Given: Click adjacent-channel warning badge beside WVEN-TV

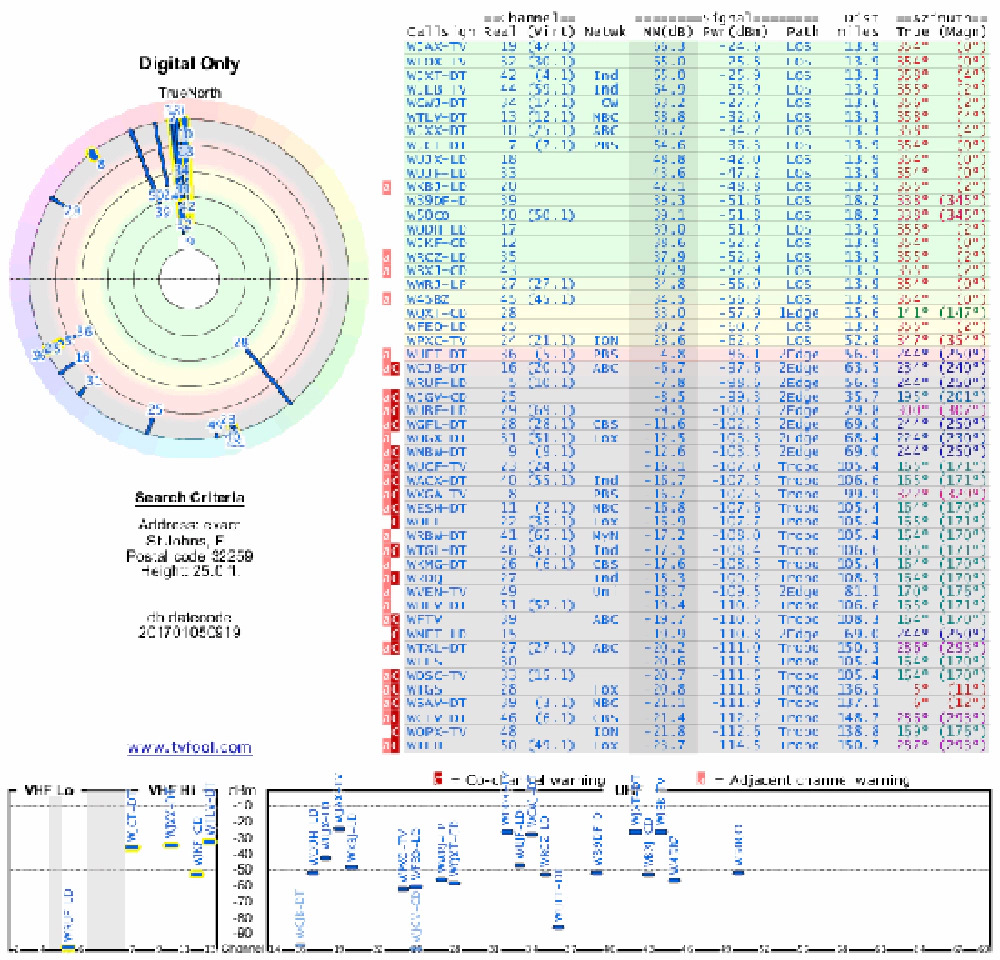Looking at the screenshot, I should [x=386, y=592].
